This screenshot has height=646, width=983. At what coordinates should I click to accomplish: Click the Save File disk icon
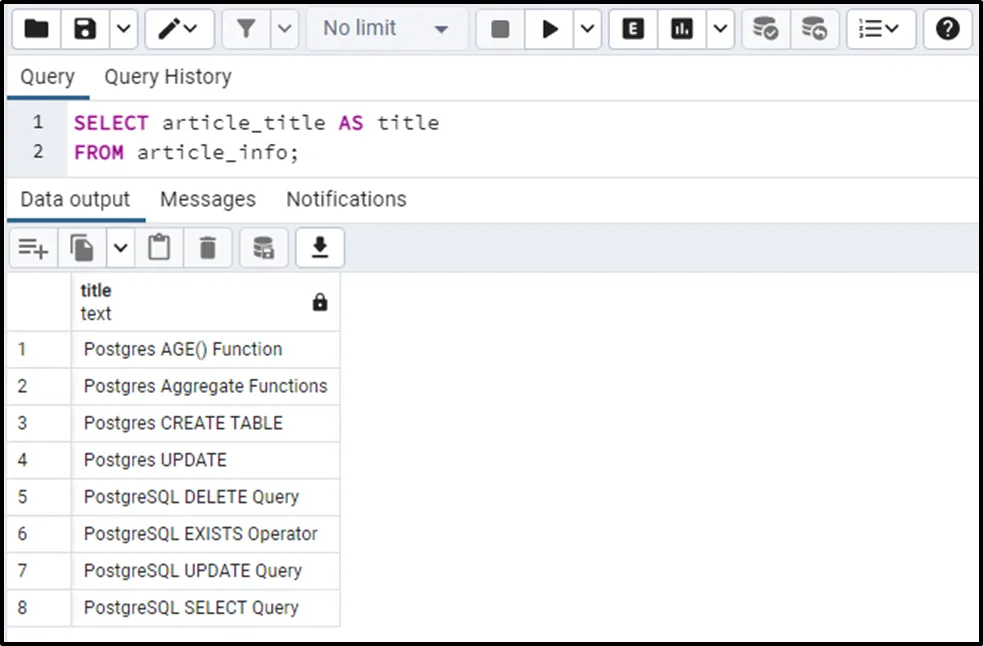pos(85,29)
